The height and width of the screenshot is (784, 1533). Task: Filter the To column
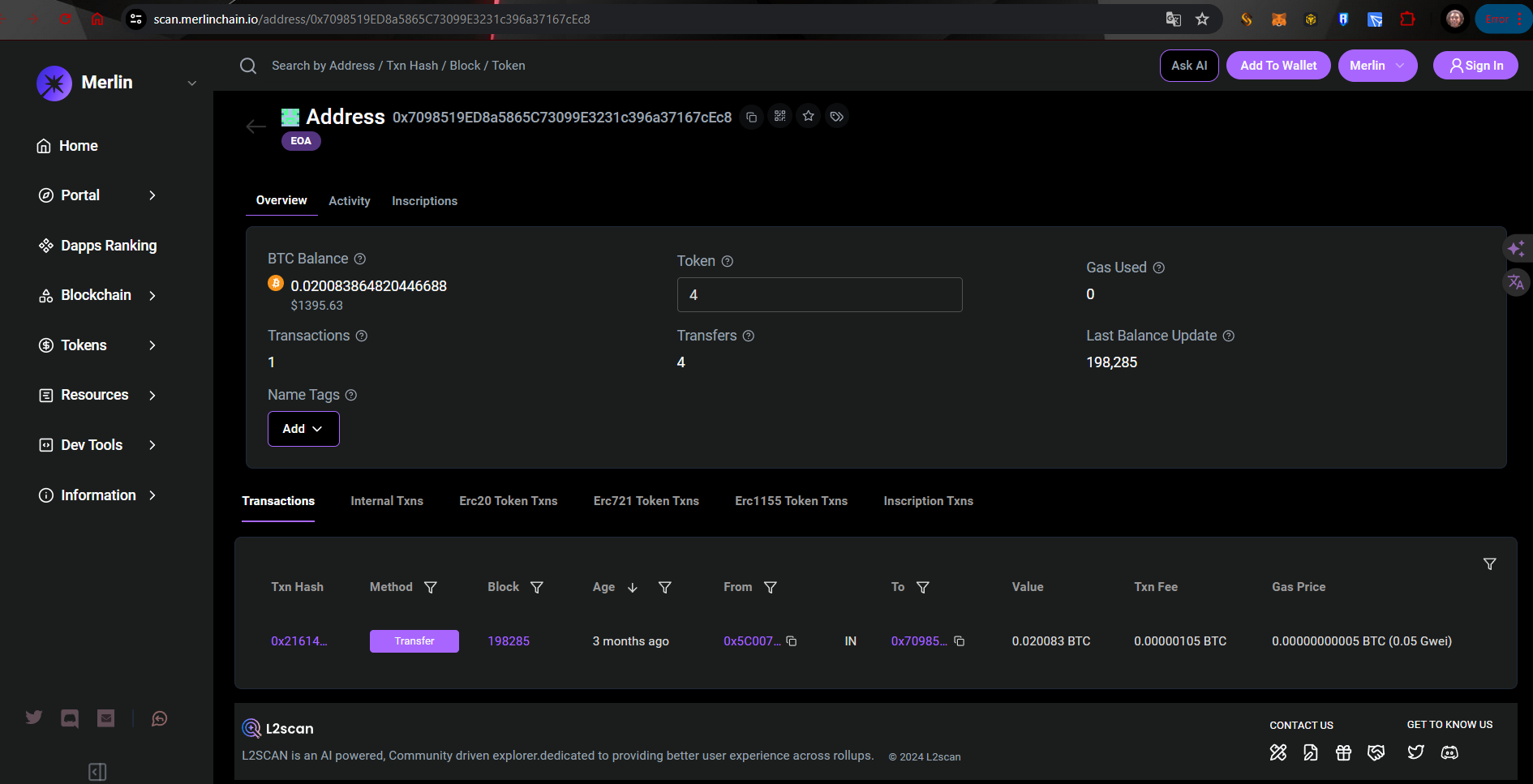click(923, 587)
